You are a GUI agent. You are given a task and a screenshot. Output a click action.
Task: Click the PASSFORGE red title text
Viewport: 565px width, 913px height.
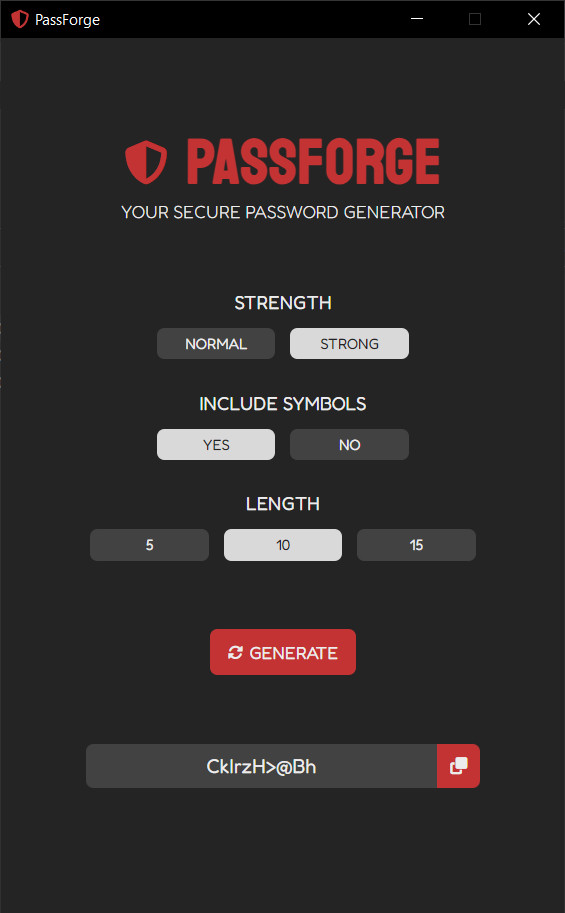[313, 162]
